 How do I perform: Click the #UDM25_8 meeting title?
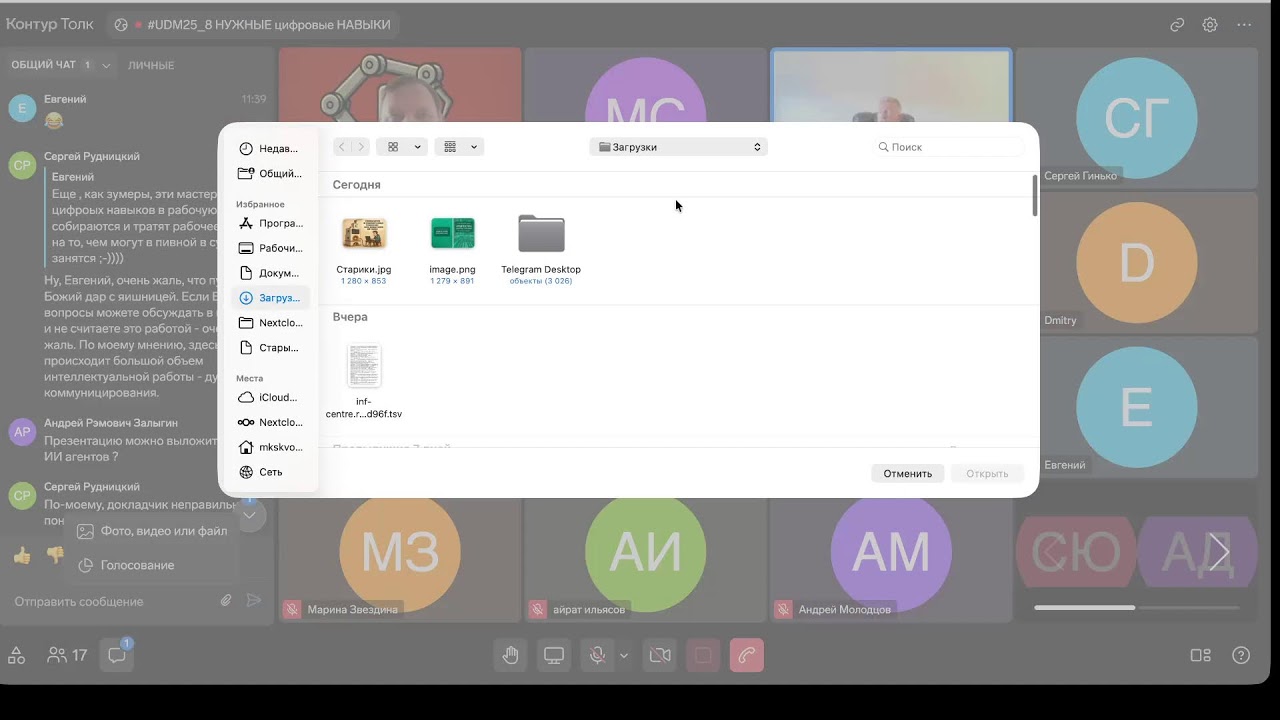(268, 25)
